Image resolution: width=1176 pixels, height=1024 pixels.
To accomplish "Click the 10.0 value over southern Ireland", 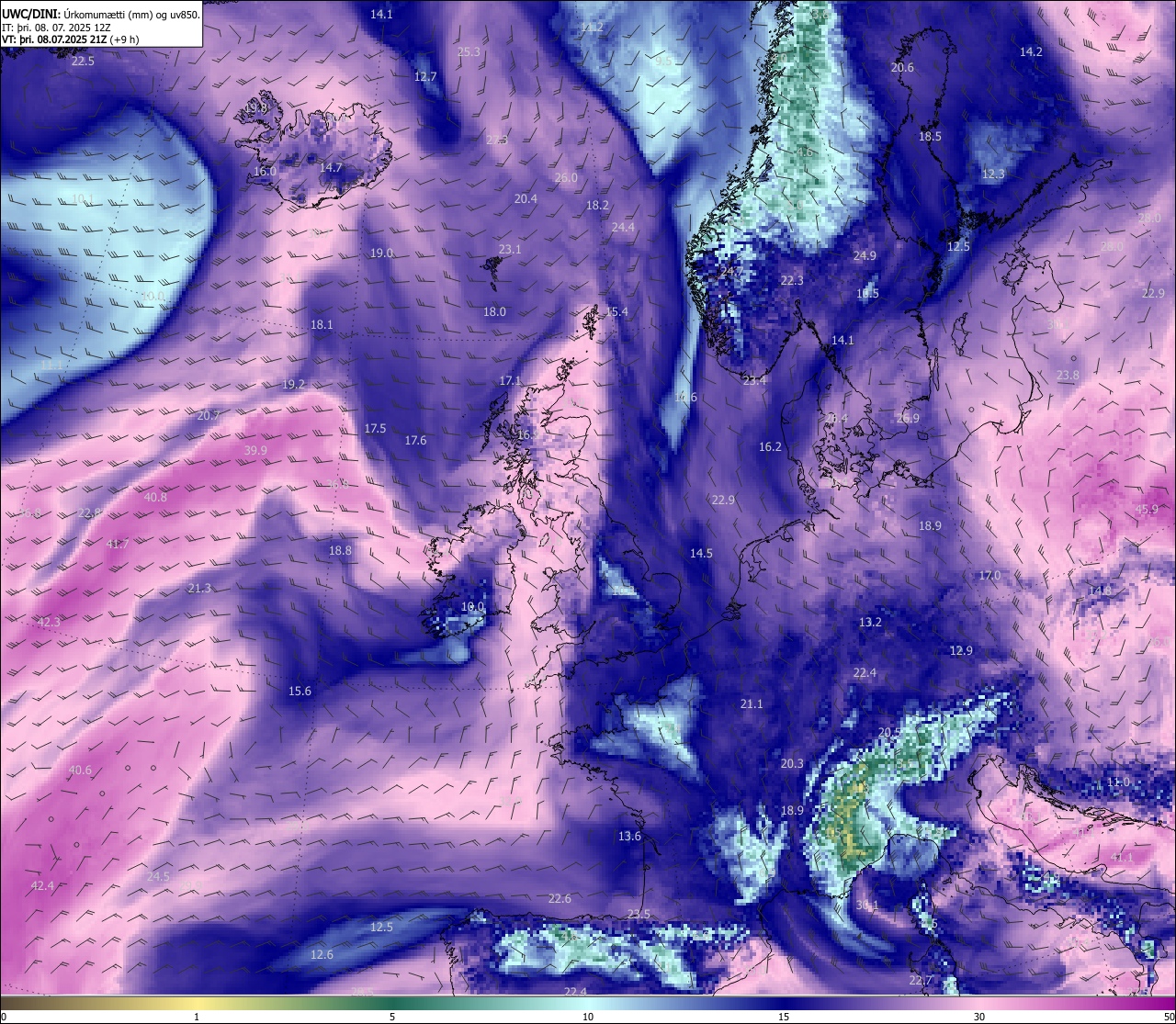I will tap(472, 607).
